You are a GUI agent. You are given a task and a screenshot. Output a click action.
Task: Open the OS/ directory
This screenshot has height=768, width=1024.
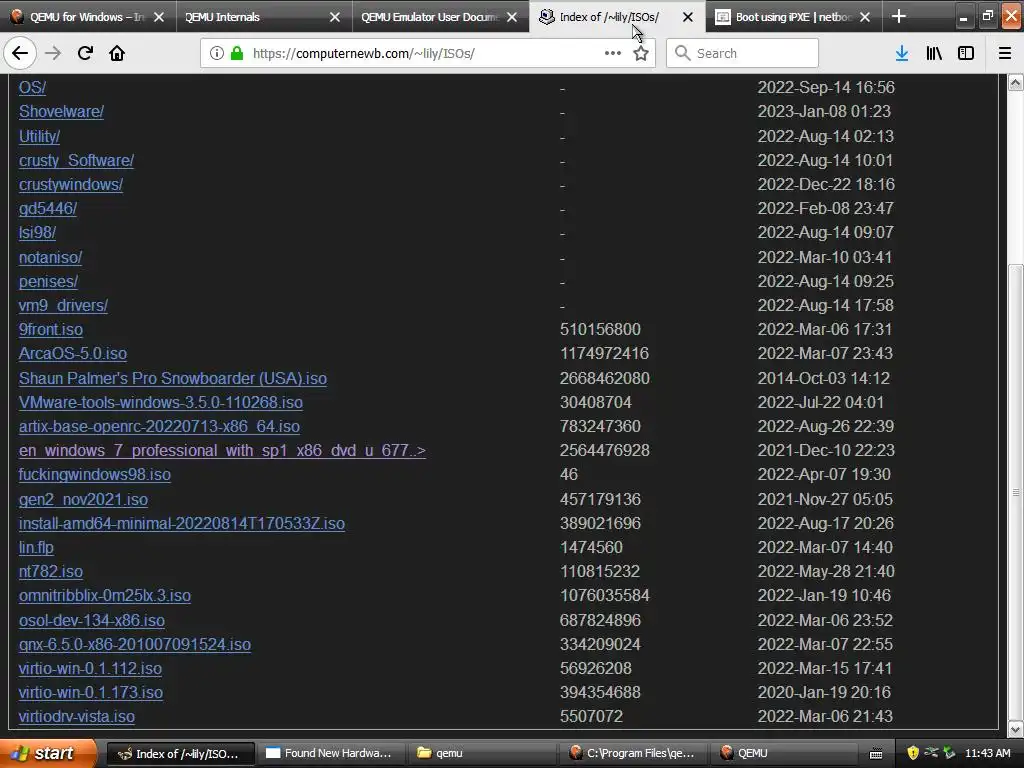pos(32,88)
